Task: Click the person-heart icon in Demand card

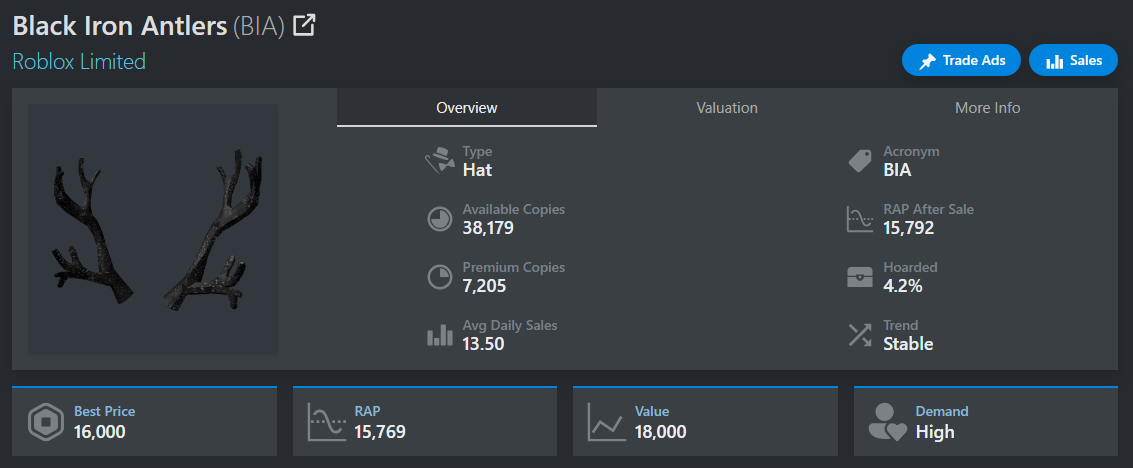Action: (x=887, y=422)
